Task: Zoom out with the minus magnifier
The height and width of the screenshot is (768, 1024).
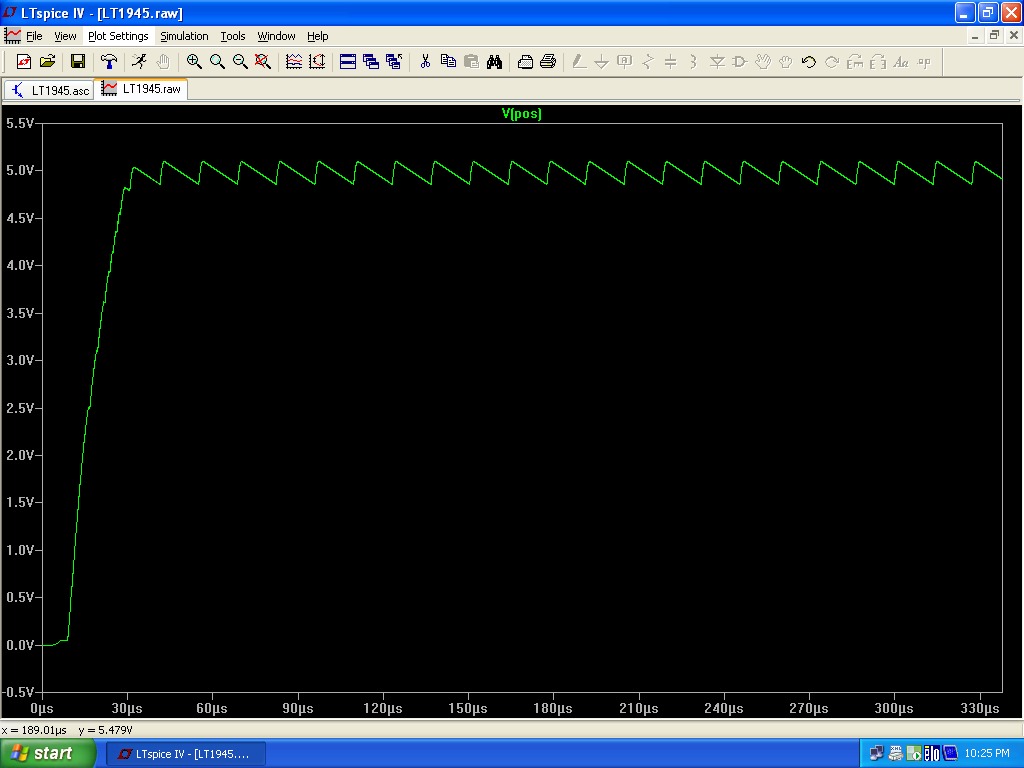Action: point(240,61)
